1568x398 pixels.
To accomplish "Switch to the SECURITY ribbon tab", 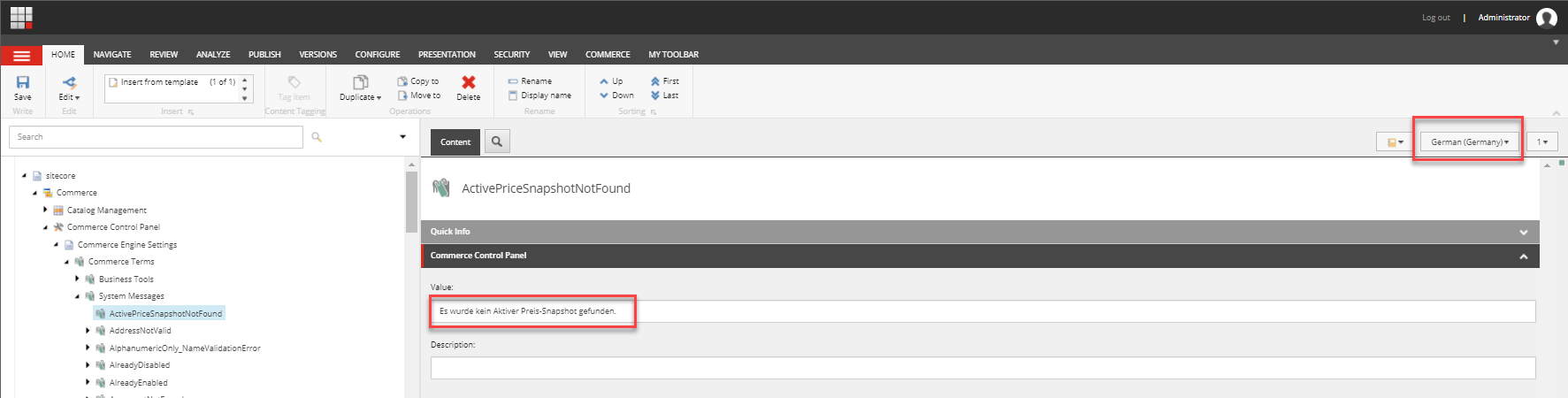I will pos(512,55).
